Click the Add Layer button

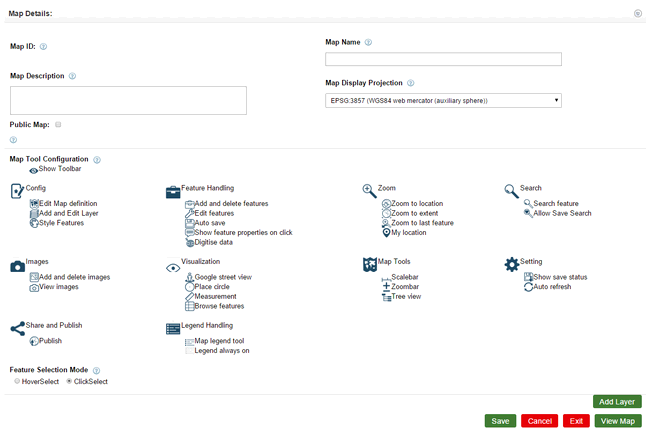tap(617, 401)
